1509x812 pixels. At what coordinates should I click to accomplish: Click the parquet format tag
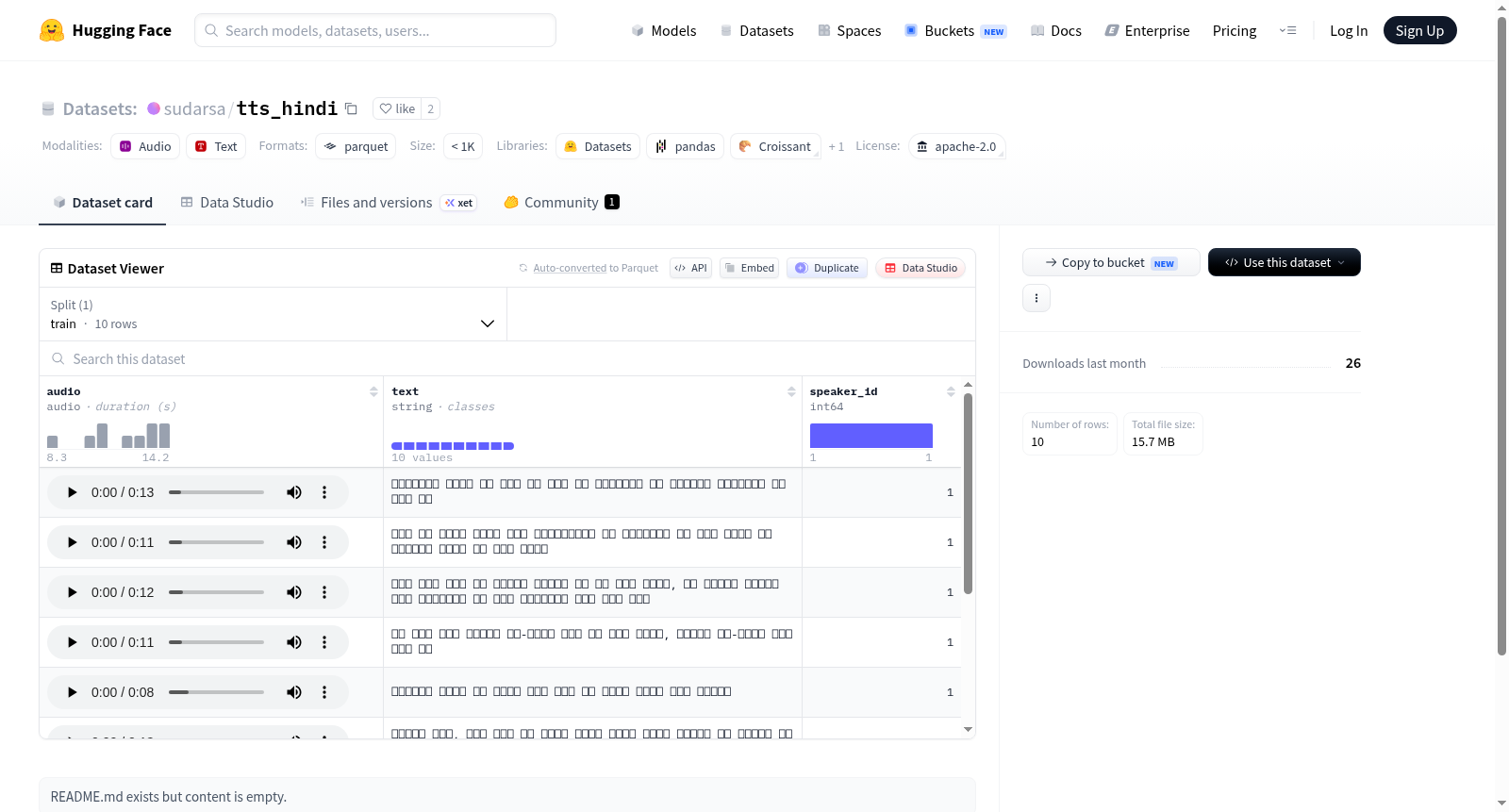click(x=356, y=146)
